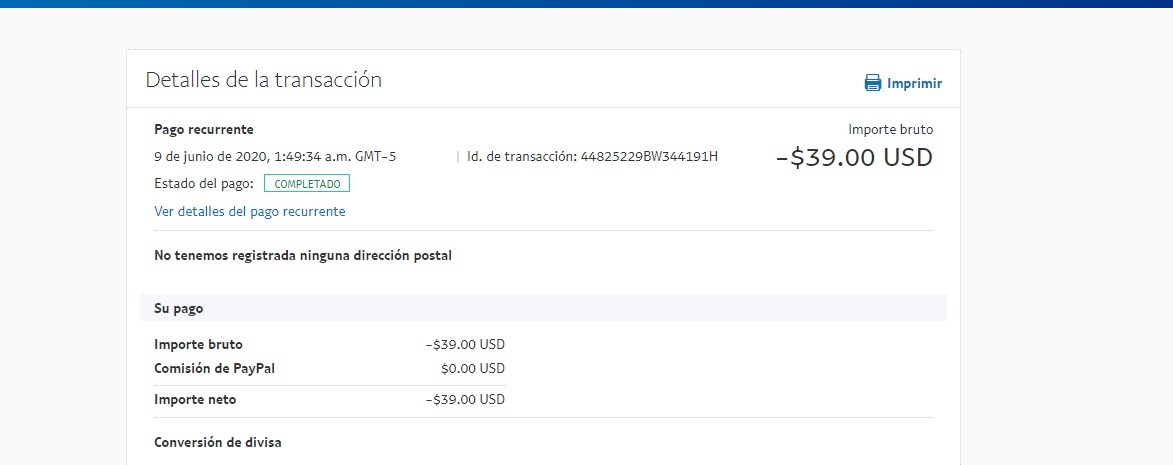Viewport: 1173px width, 465px height.
Task: Click the Conversión de divisa heading
Action: click(x=218, y=443)
